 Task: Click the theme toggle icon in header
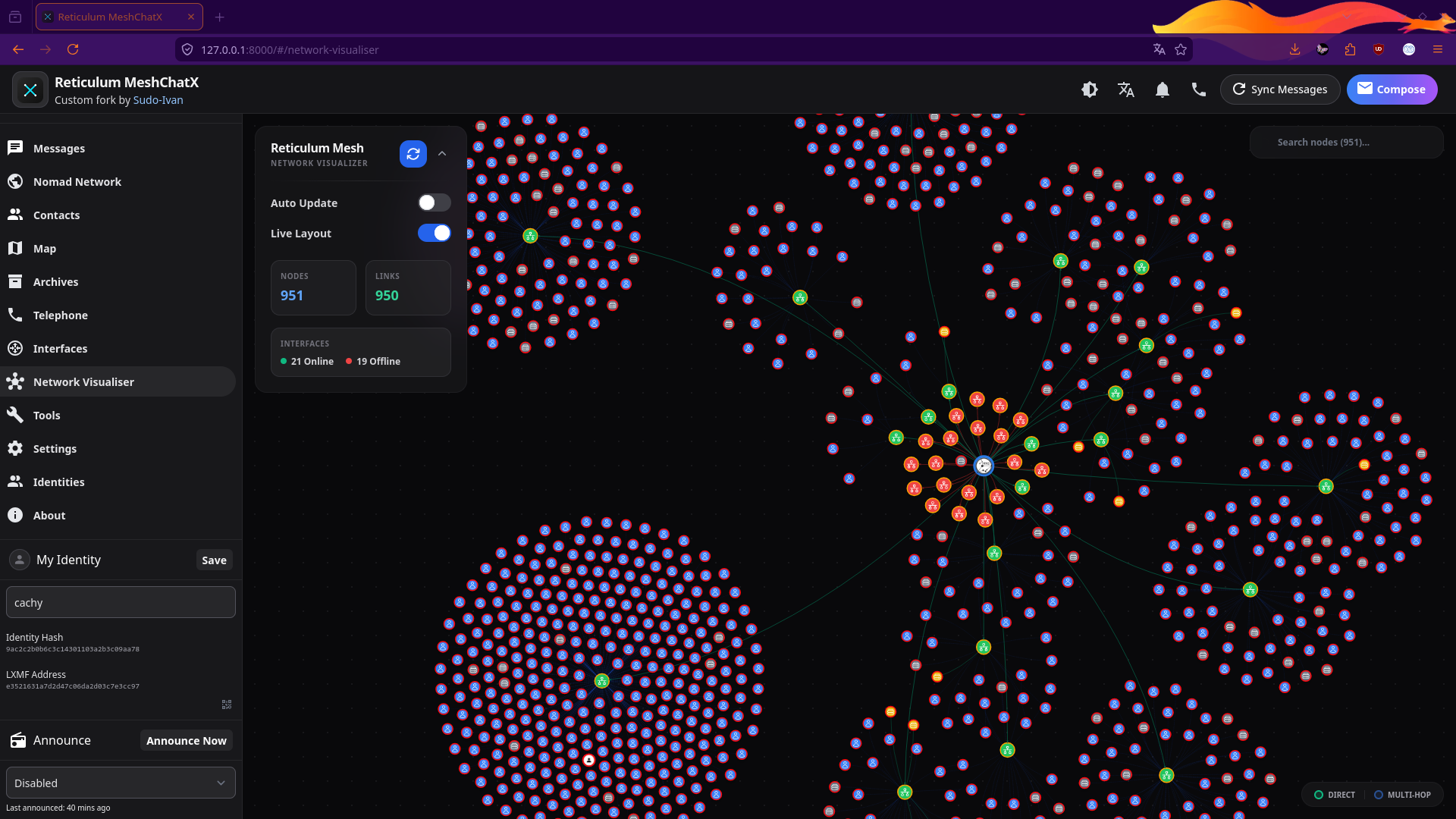pos(1090,89)
